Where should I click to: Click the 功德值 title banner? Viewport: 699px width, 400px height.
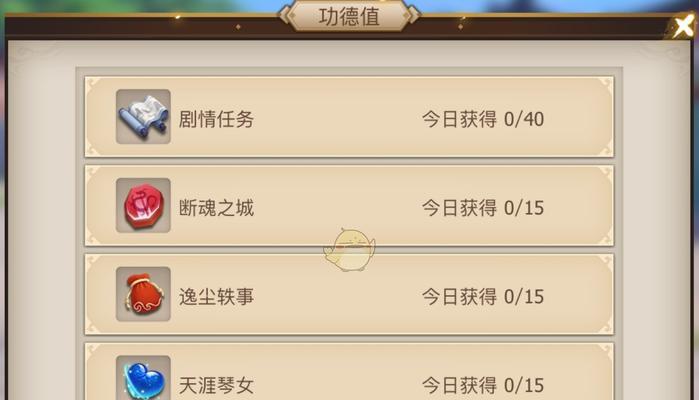(x=349, y=16)
